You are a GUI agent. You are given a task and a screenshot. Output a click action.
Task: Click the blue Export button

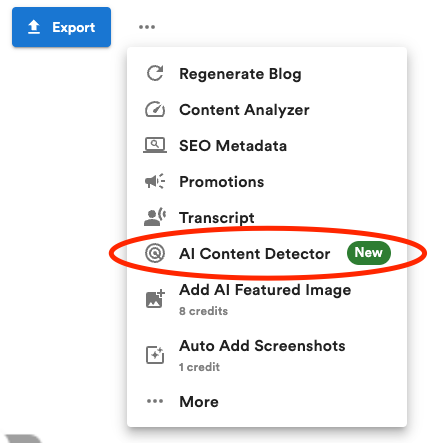tap(61, 27)
